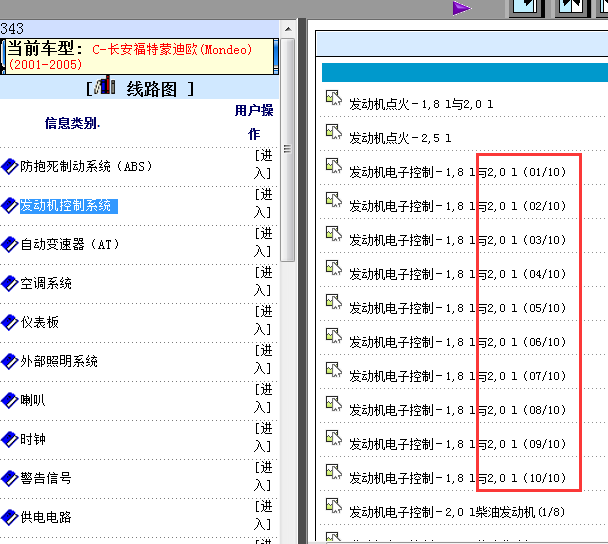Open 发动机点火－2,5 l diagram
This screenshot has height=544, width=608.
tap(400, 138)
